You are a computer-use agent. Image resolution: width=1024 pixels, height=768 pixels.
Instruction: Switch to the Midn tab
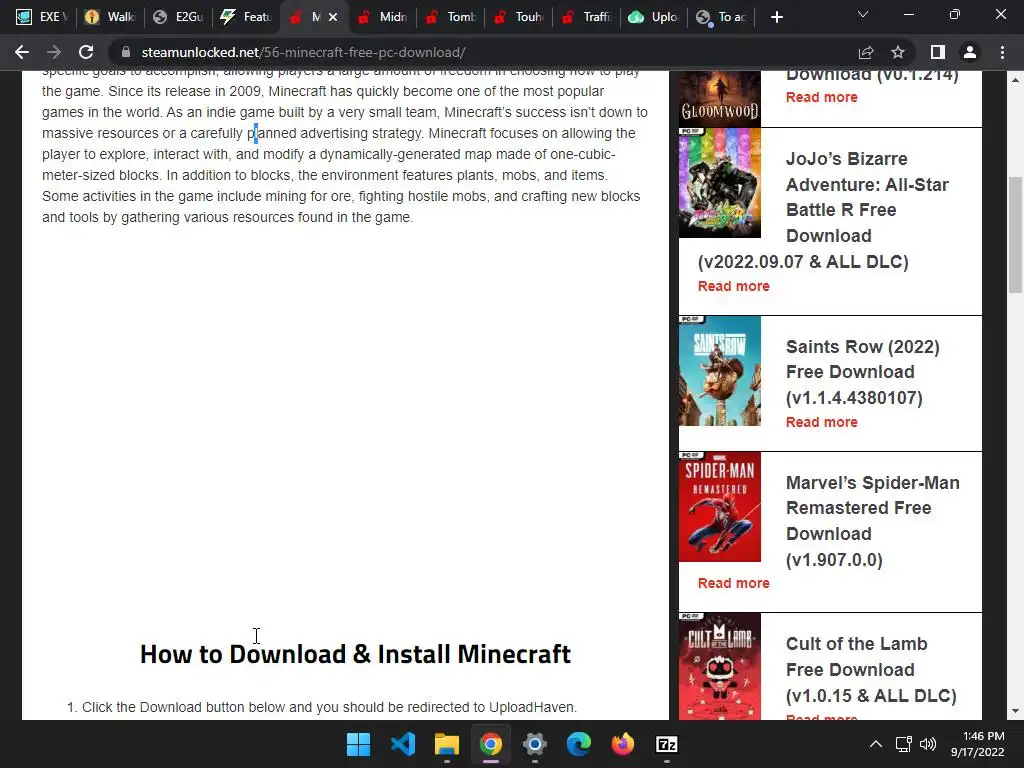[383, 17]
